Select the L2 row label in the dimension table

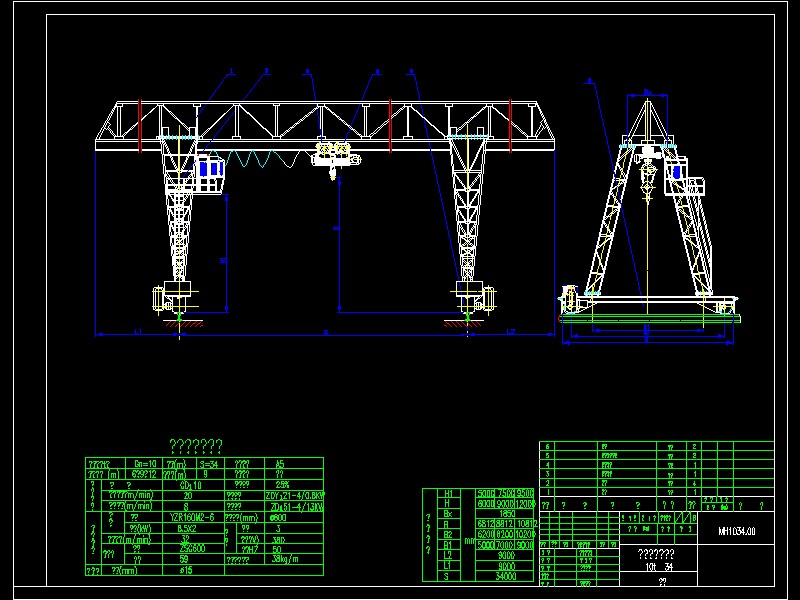click(448, 555)
